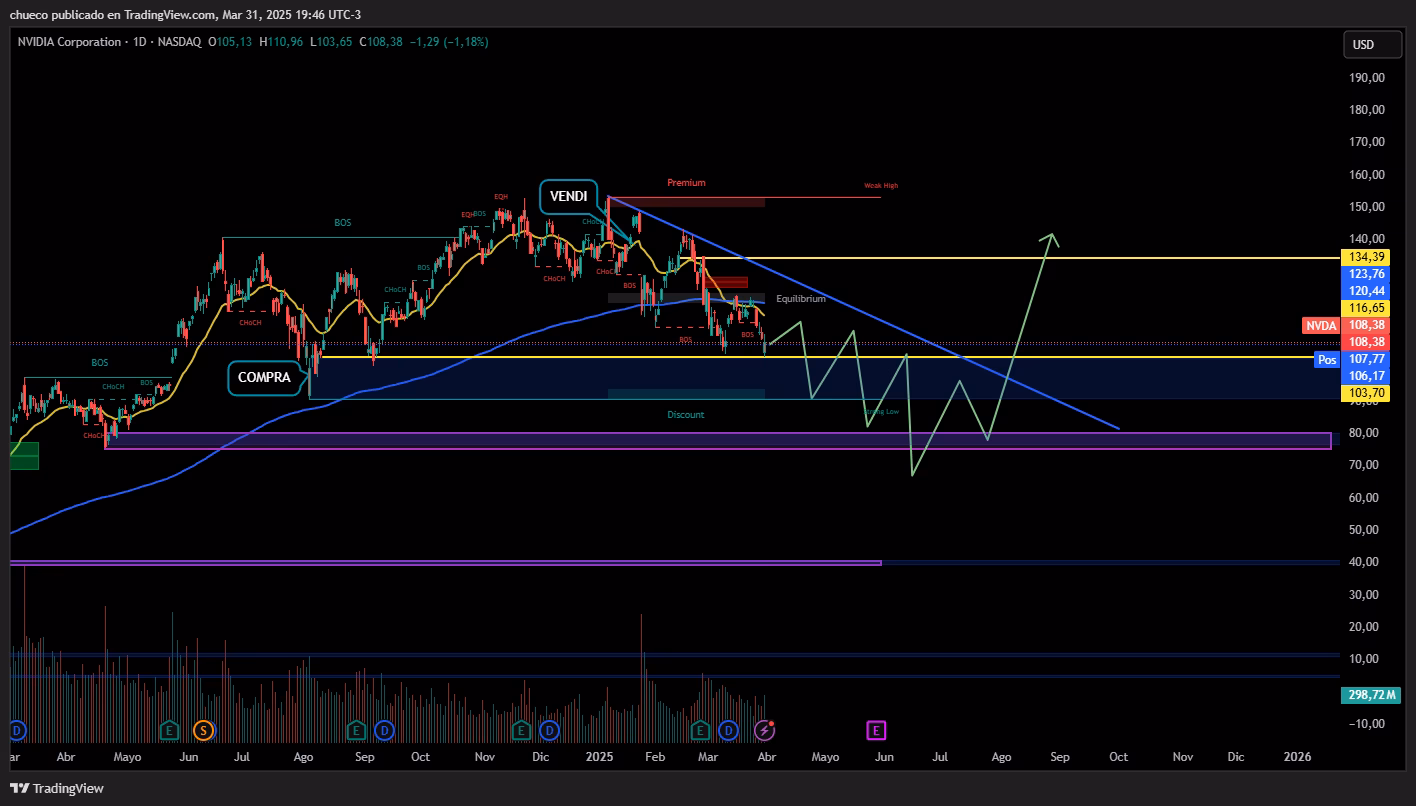
Task: Click the published-by header text at top
Action: [x=185, y=14]
